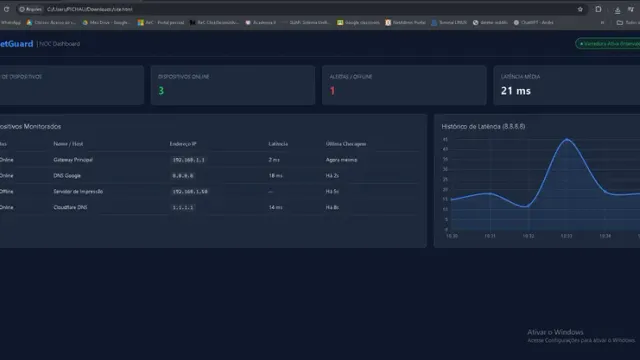
Task: Click the 2 ms latency cell
Action: tap(274, 160)
